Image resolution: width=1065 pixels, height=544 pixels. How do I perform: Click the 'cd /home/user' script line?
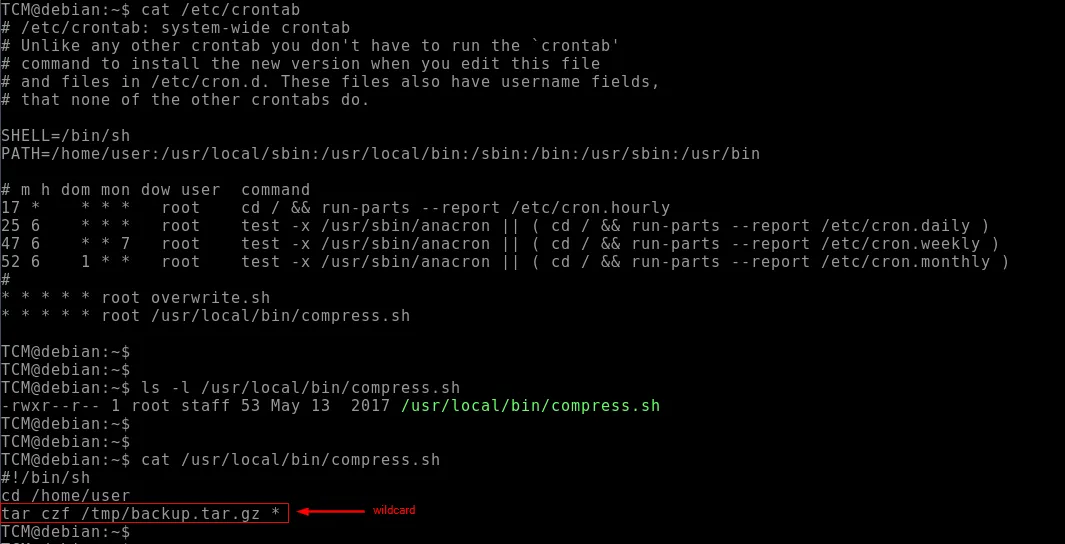coord(65,496)
